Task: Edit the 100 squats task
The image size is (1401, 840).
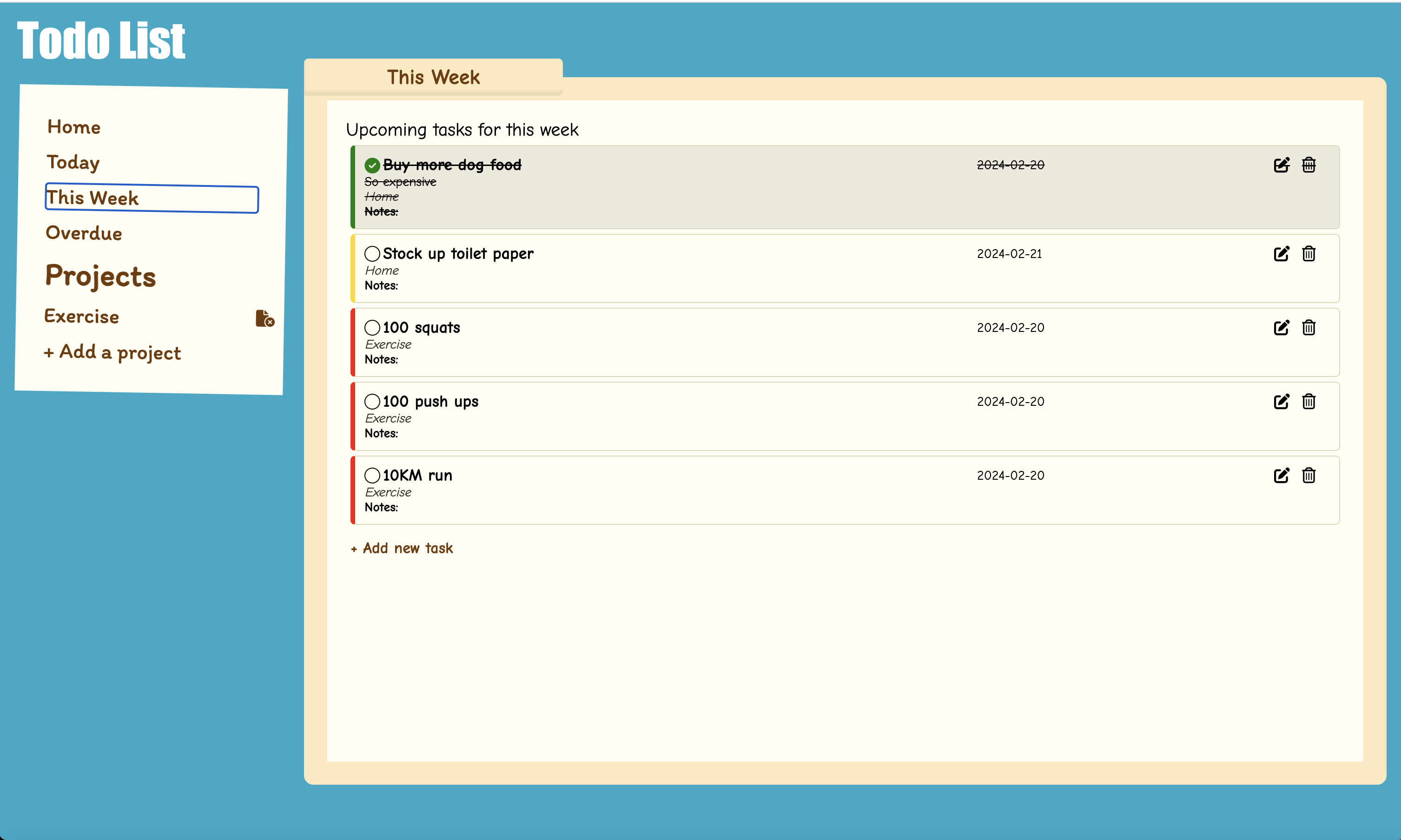Action: [1281, 328]
